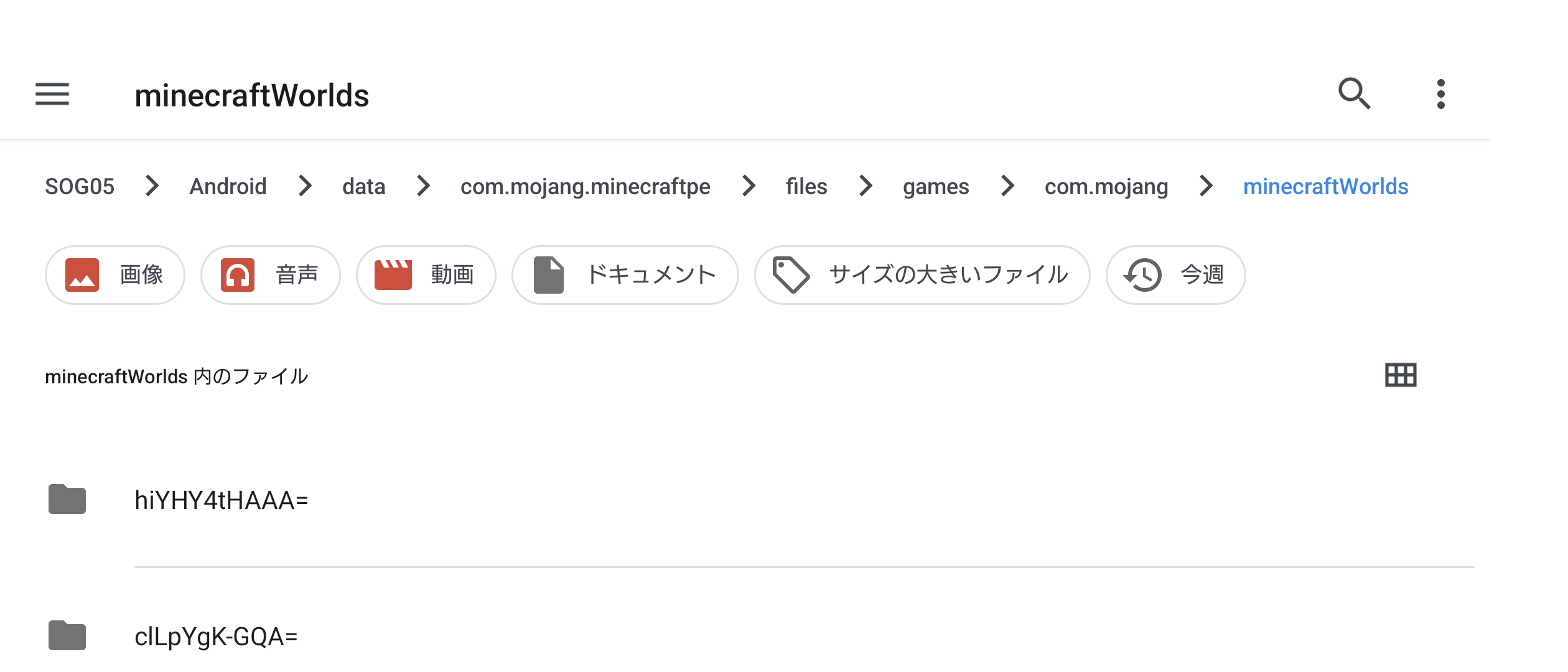Image resolution: width=1568 pixels, height=672 pixels.
Task: Open the three-dot overflow menu
Action: point(1441,95)
